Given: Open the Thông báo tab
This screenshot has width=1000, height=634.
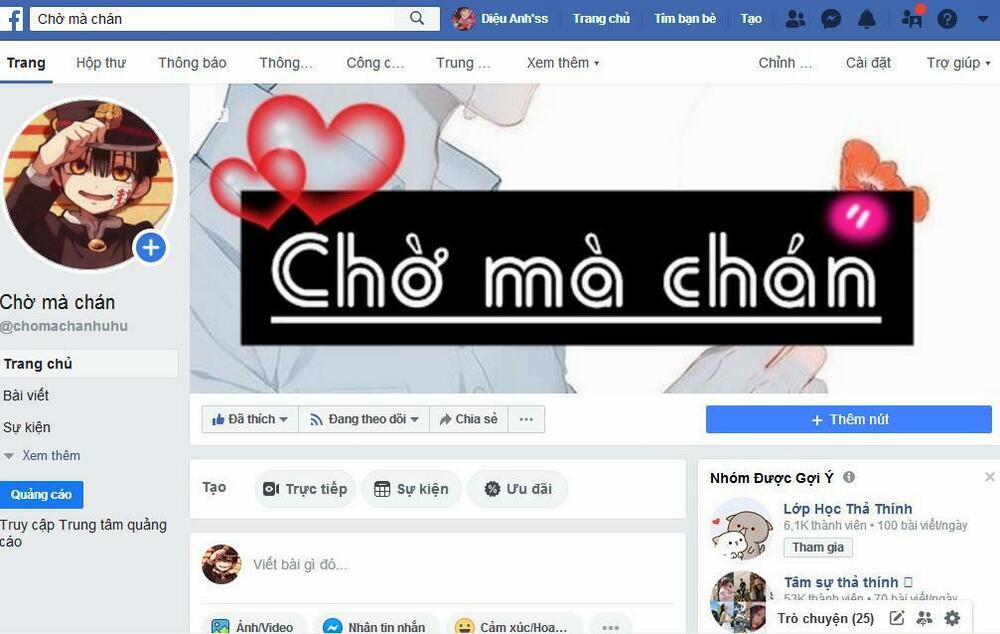Looking at the screenshot, I should pos(192,63).
